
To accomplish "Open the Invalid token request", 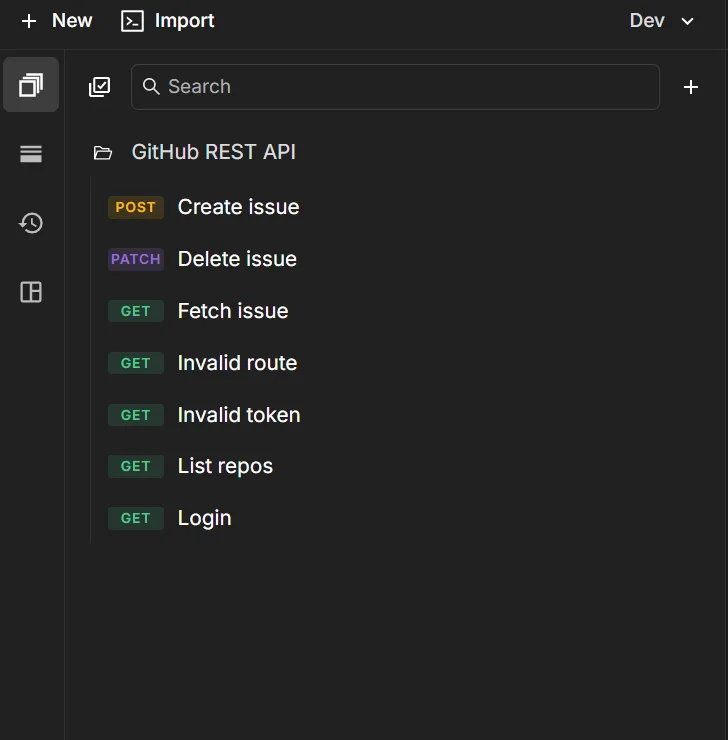I will [239, 414].
